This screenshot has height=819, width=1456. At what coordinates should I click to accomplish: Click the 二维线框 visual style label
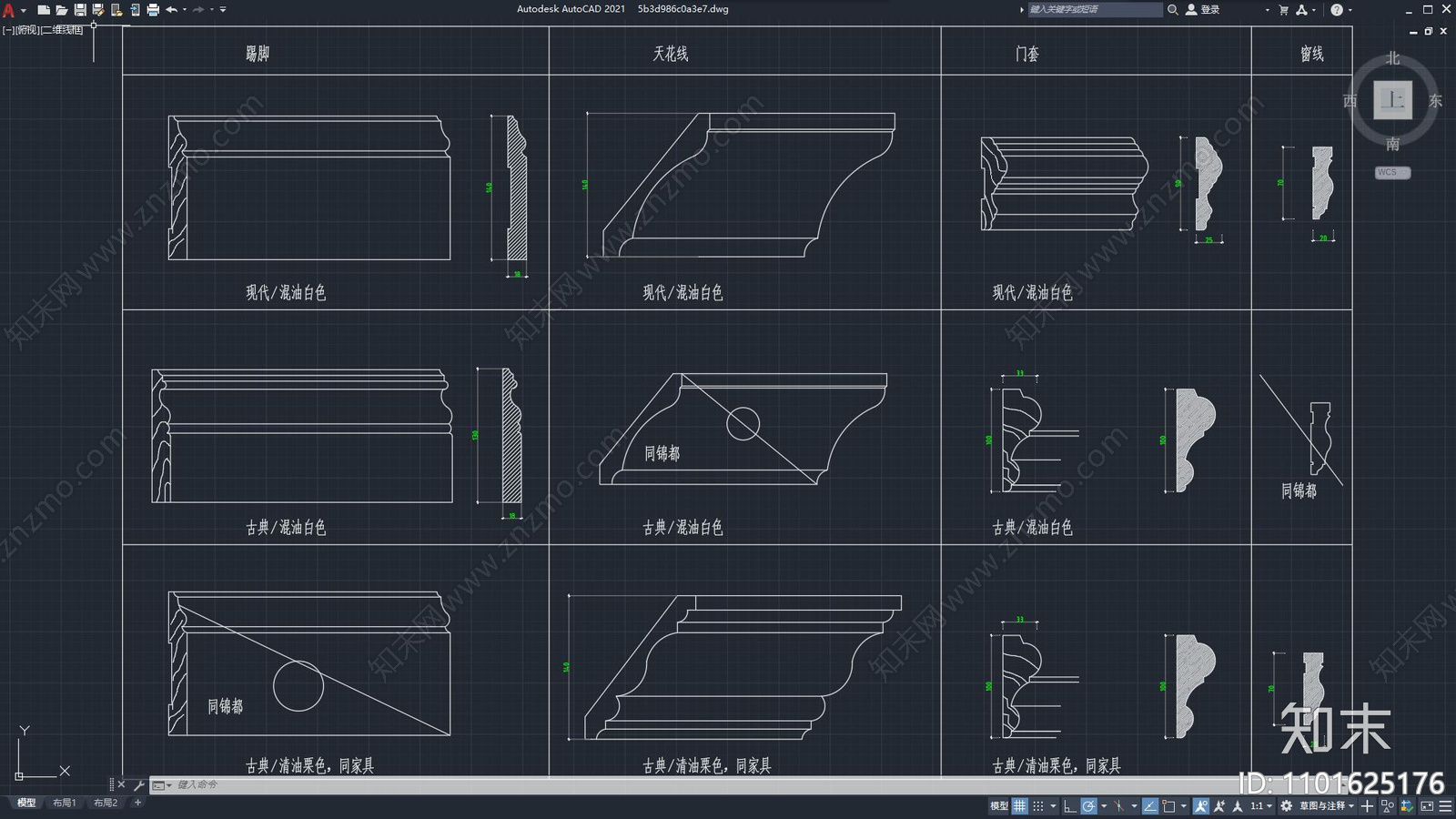coord(63,30)
